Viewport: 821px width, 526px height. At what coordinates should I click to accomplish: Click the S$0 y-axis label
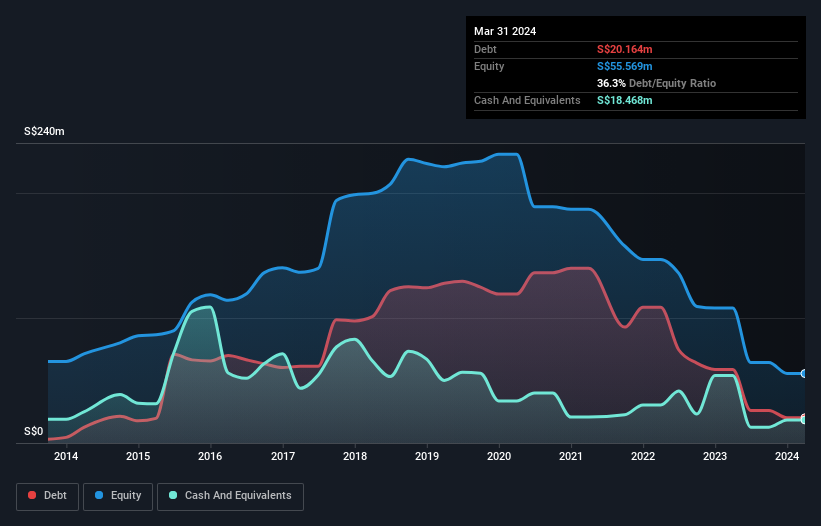34,432
